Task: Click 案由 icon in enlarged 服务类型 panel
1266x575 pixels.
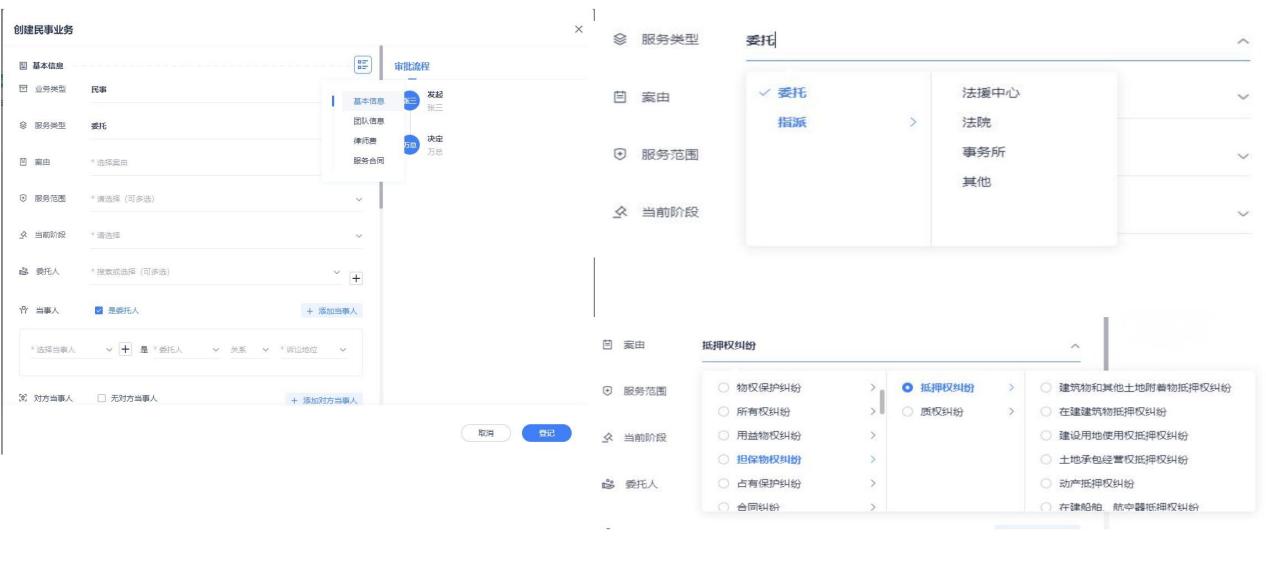Action: pyautogui.click(x=620, y=97)
